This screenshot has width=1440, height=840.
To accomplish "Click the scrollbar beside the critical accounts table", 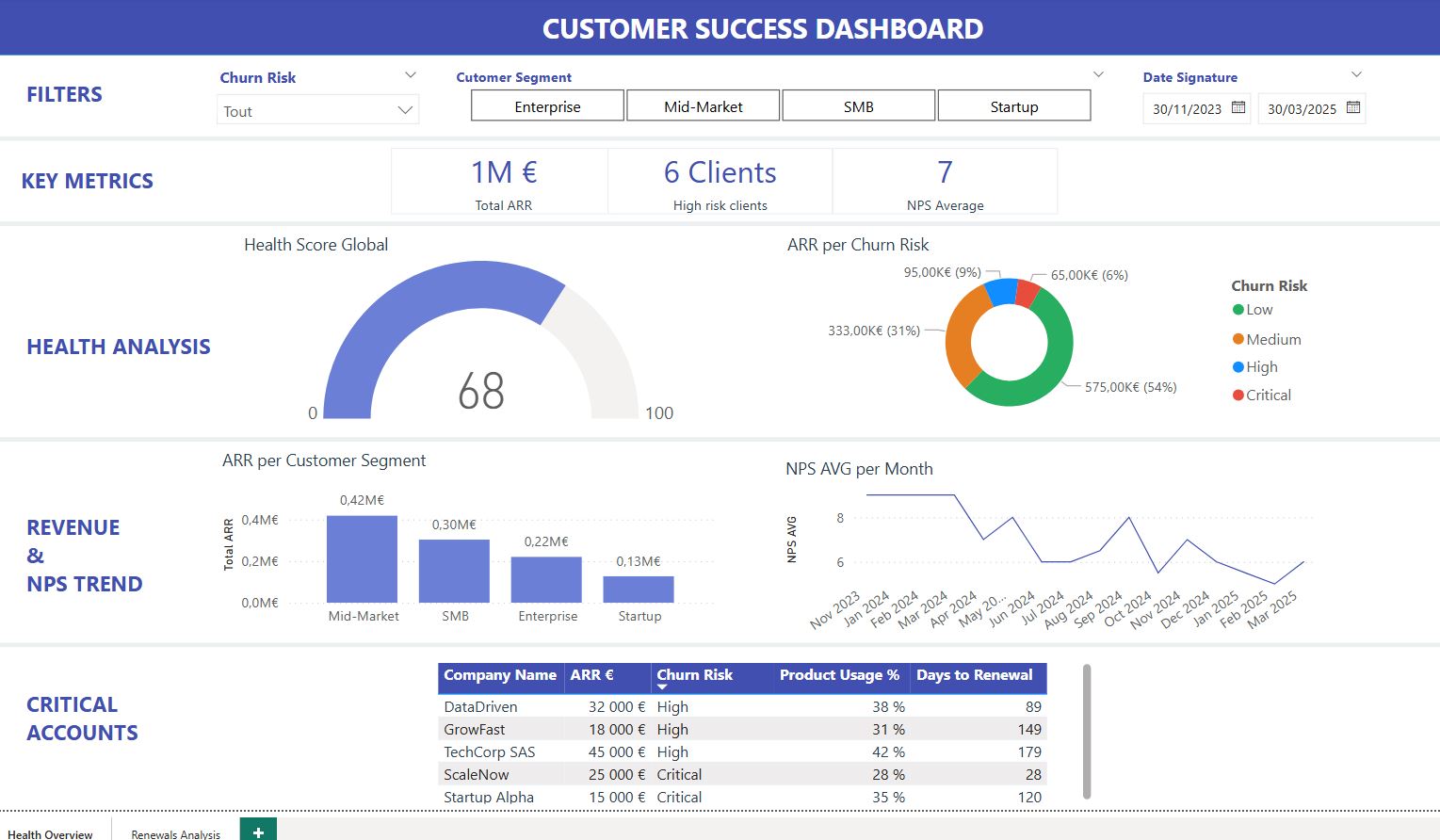I will point(1087,735).
